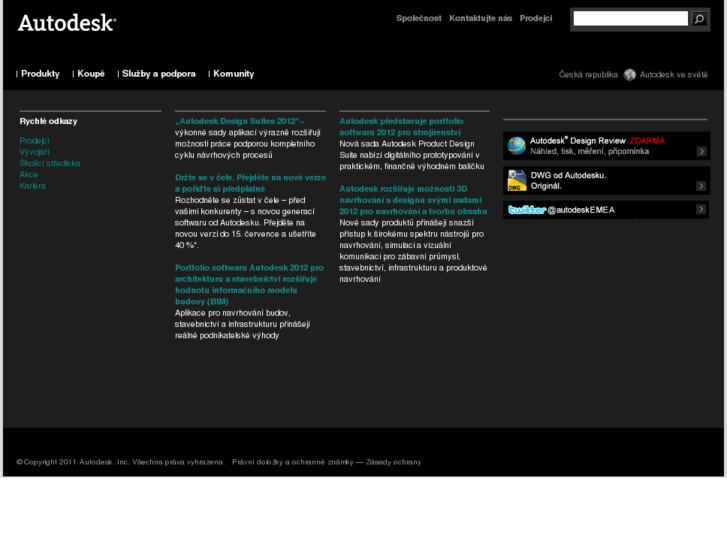The image size is (727, 545).
Task: Open Autodesk rozšiřuje možnosti 3D headline
Action: click(x=413, y=200)
